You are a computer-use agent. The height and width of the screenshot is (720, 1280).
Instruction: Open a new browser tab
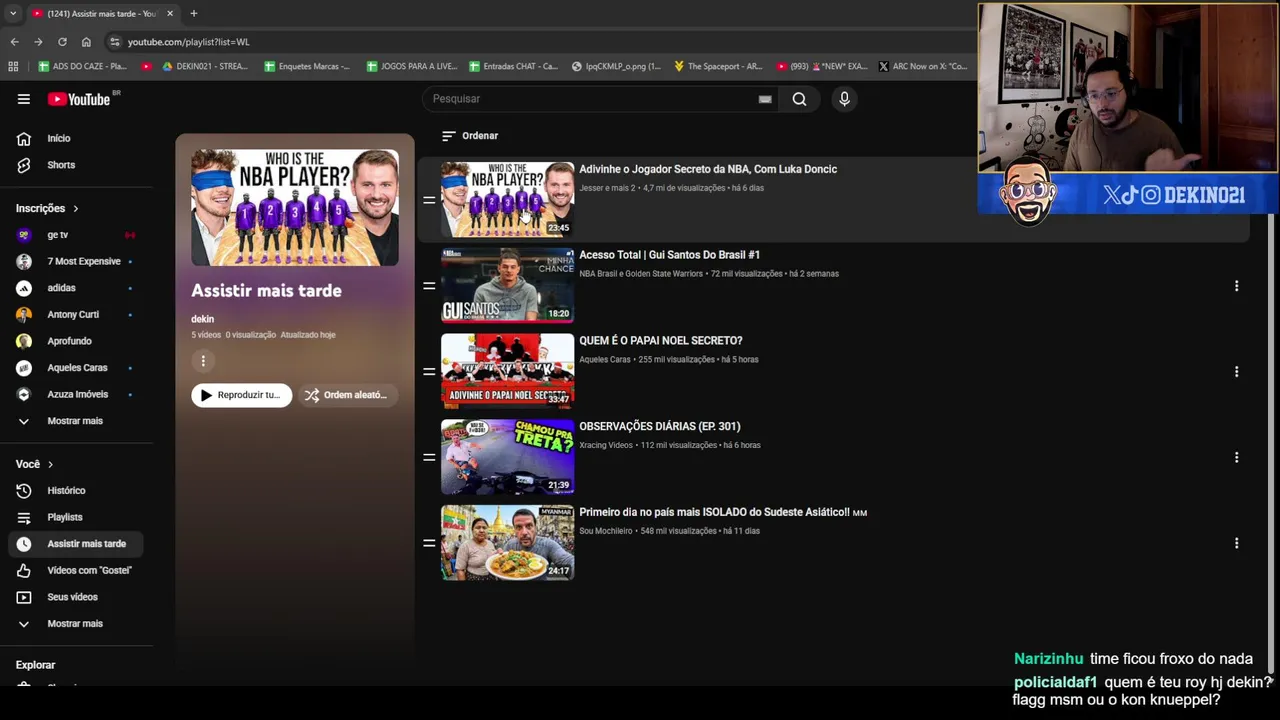point(194,13)
